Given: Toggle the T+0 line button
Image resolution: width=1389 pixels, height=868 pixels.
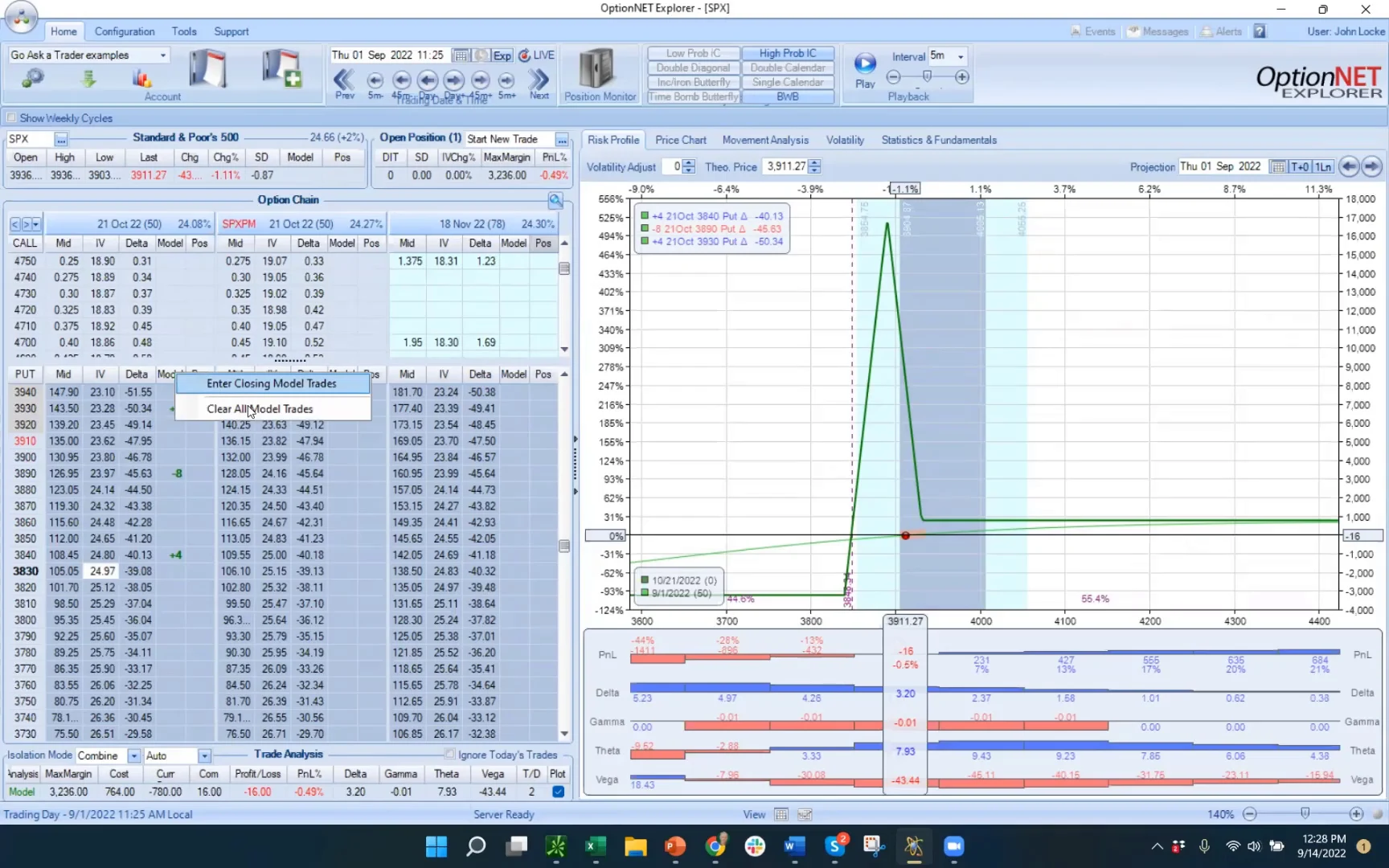Looking at the screenshot, I should pyautogui.click(x=1300, y=166).
